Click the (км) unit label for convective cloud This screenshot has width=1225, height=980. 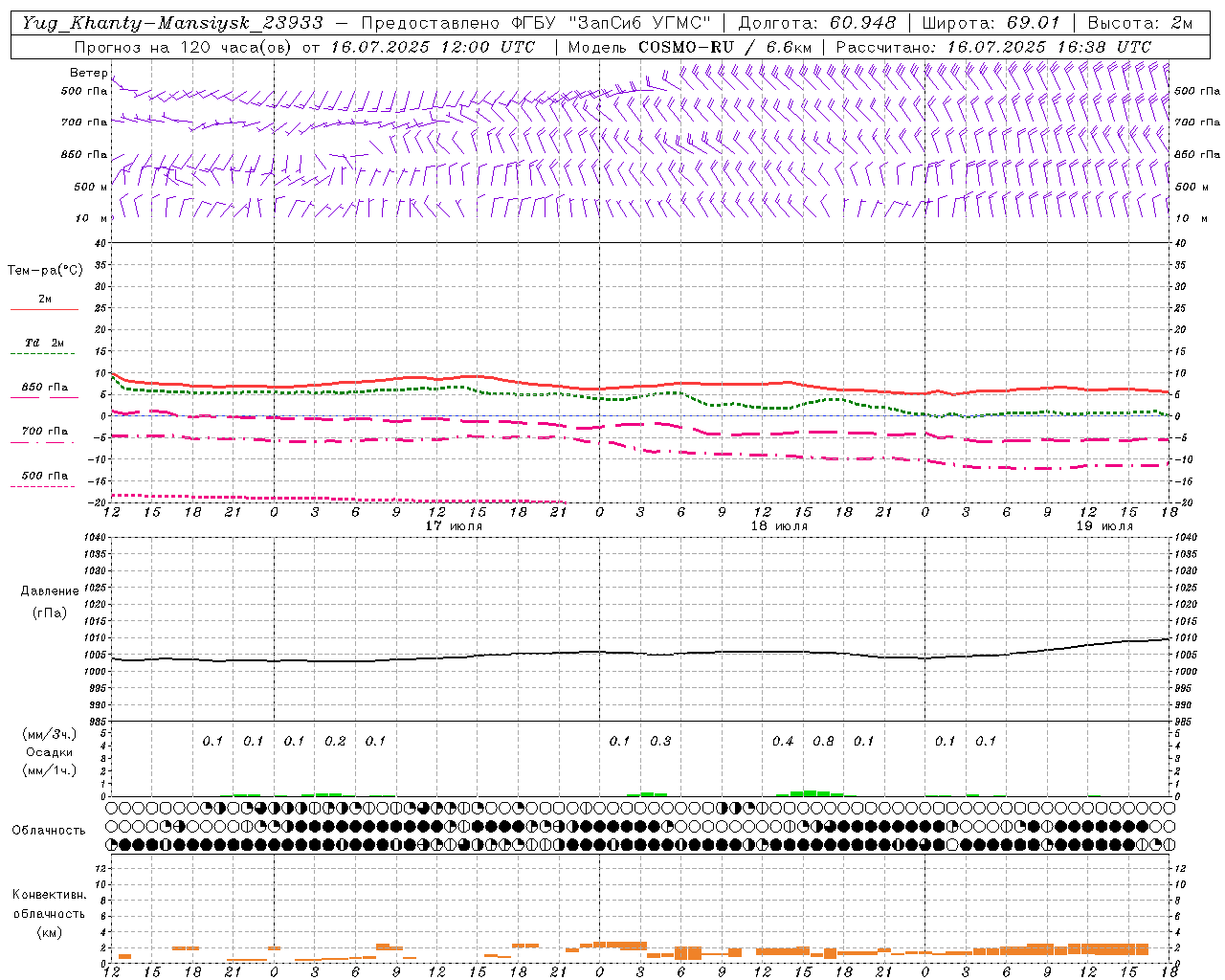tap(49, 931)
